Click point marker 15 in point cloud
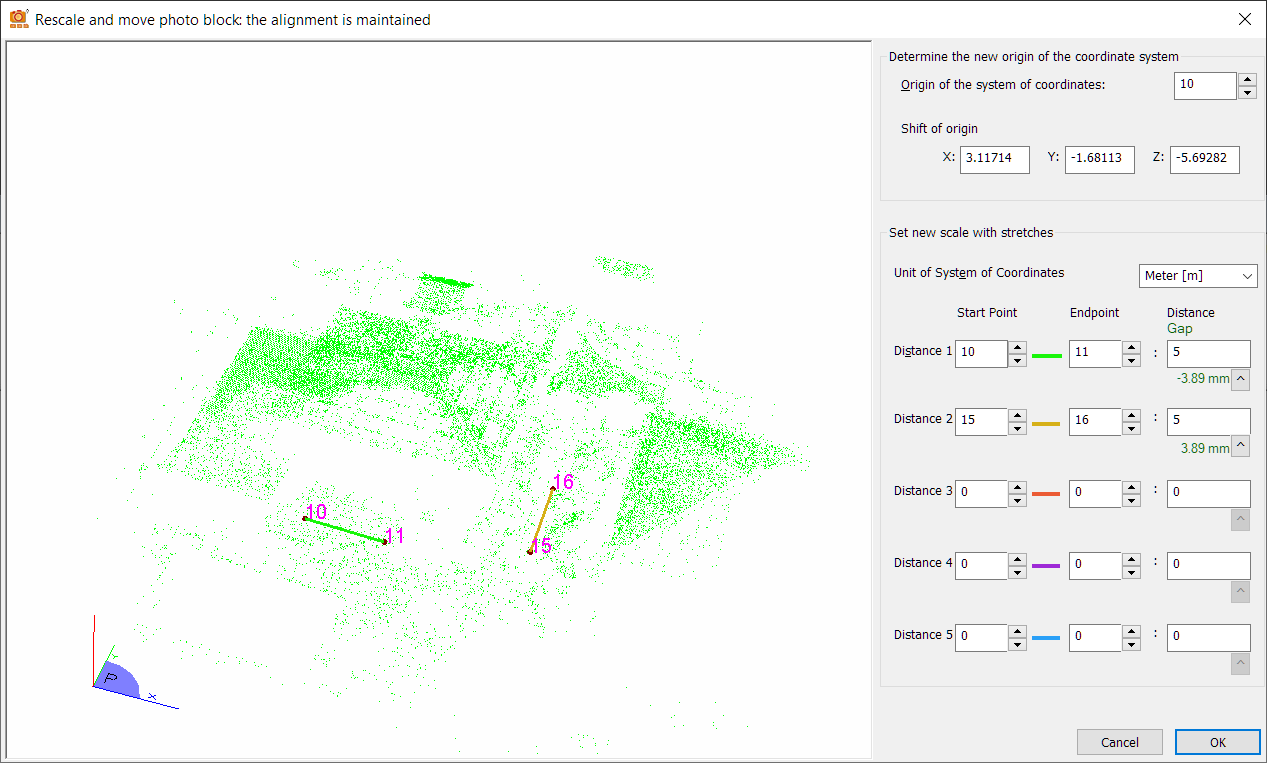Image resolution: width=1267 pixels, height=763 pixels. click(x=530, y=552)
